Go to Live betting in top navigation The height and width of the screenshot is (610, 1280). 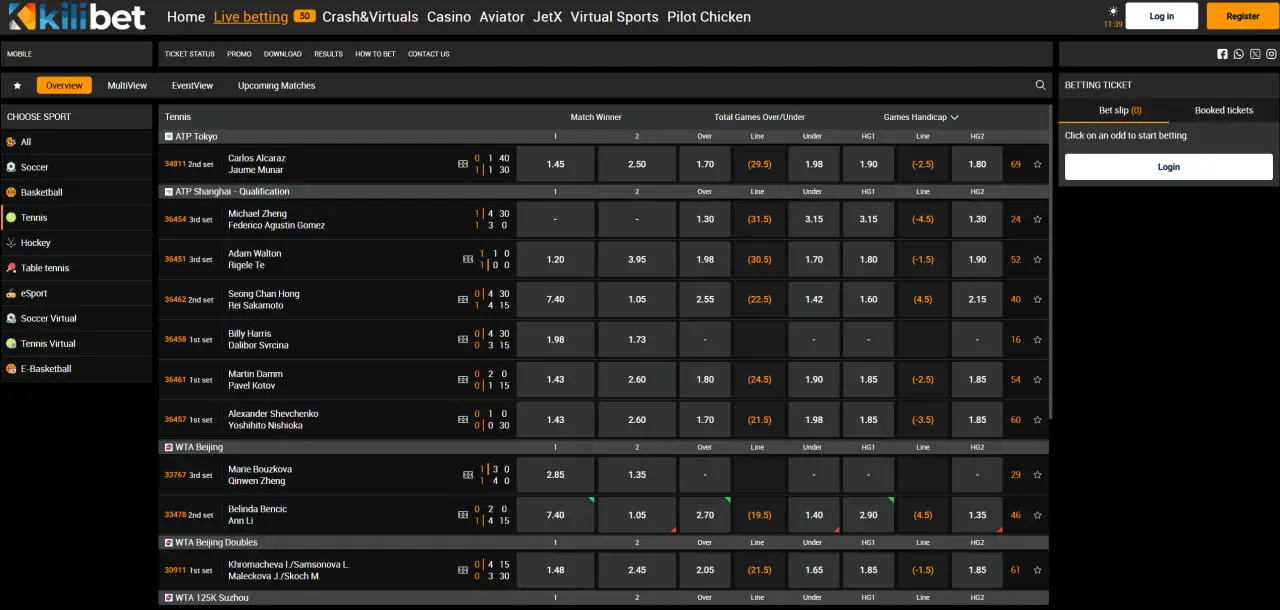pyautogui.click(x=251, y=17)
